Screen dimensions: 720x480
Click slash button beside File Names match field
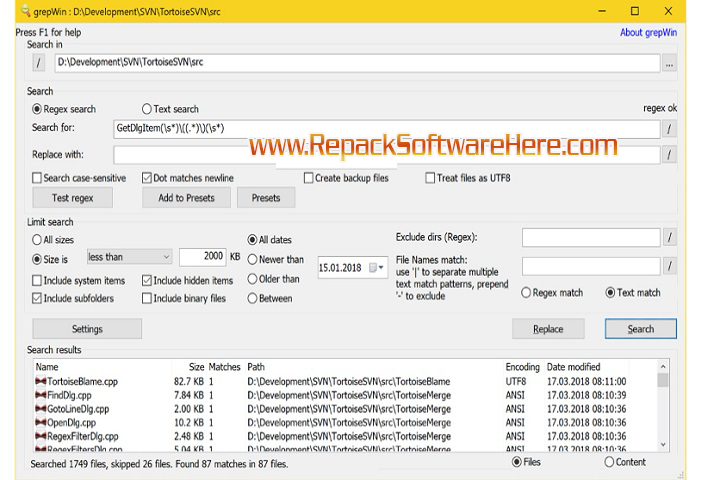pos(669,265)
